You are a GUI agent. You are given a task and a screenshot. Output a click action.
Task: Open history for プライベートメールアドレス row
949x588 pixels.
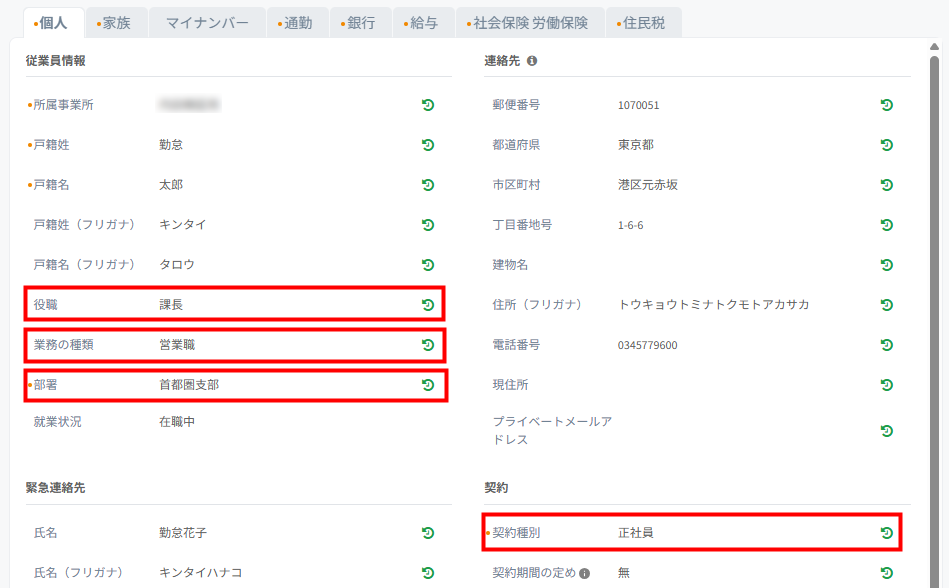click(887, 431)
